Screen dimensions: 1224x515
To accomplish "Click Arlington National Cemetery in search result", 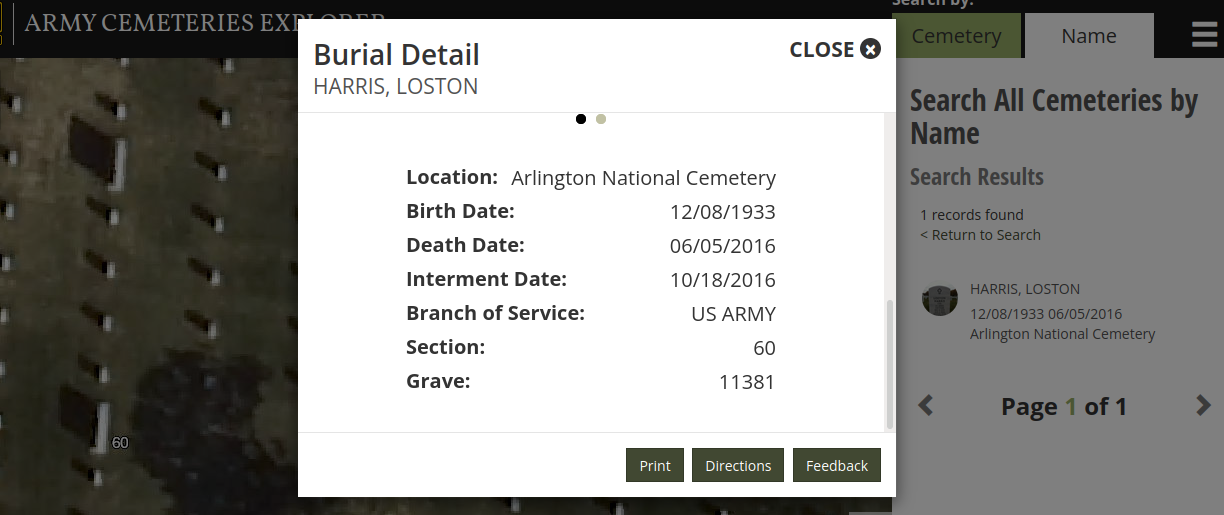I will tap(1062, 334).
